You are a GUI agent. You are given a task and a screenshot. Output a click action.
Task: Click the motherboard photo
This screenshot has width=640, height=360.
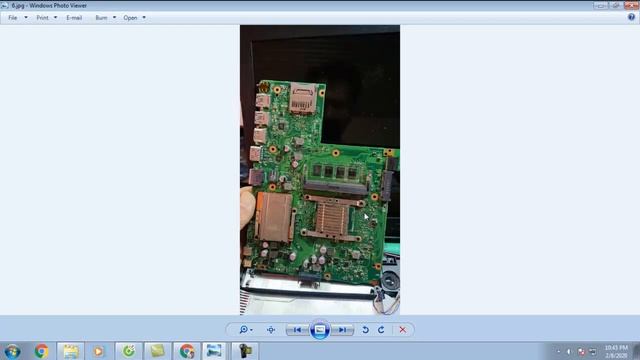[x=320, y=170]
